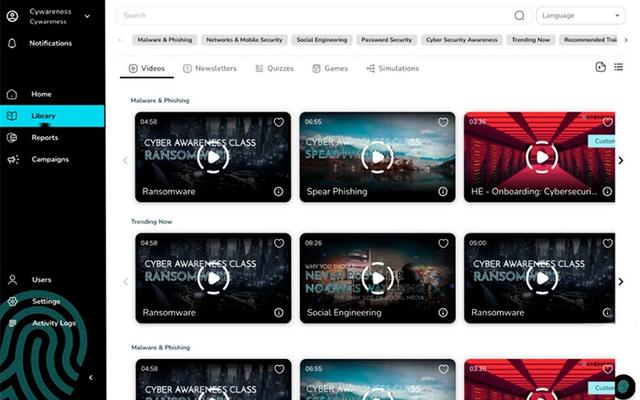Open Notifications bell in sidebar

[14, 44]
